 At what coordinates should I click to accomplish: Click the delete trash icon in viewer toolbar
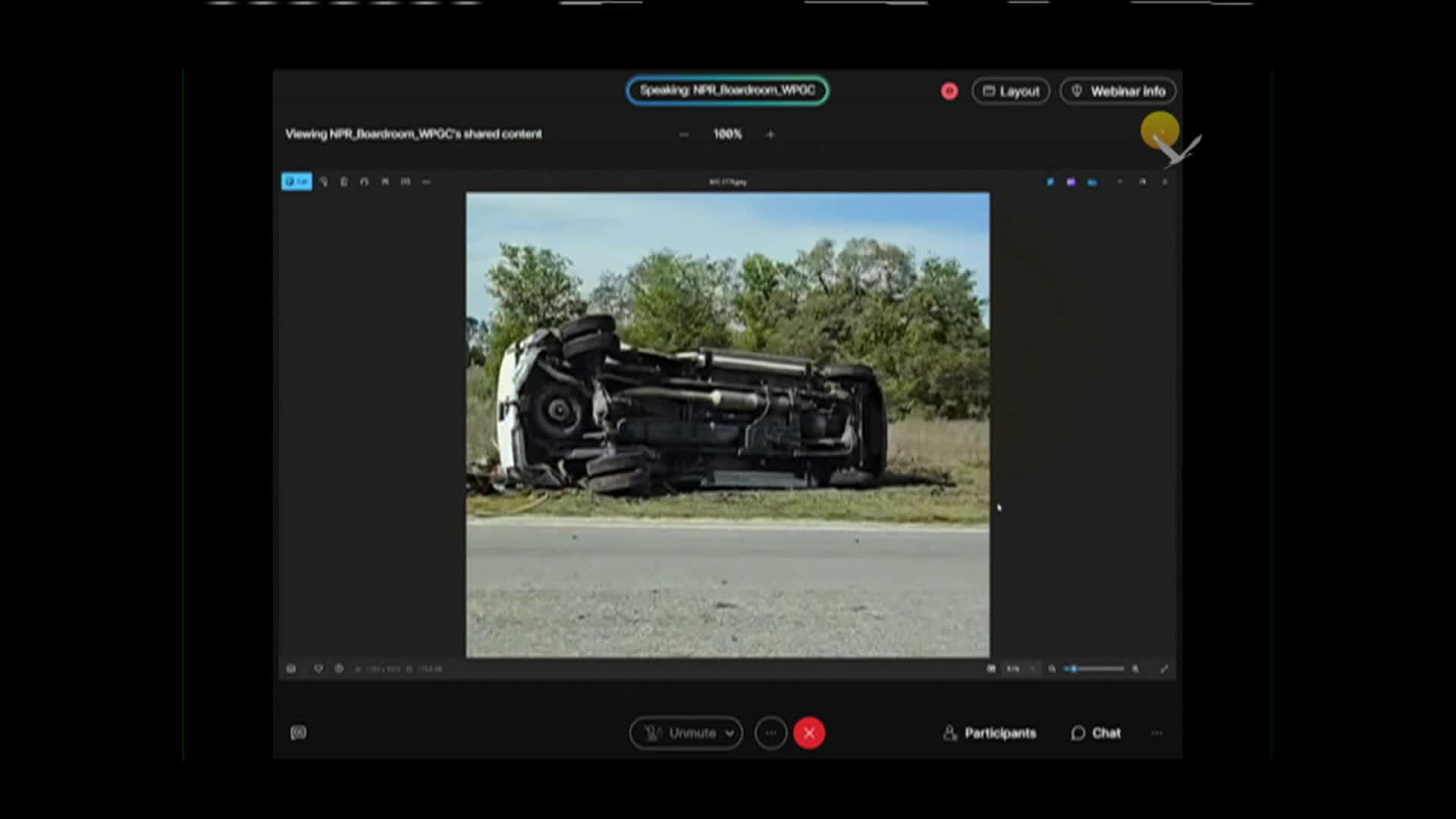[x=344, y=182]
